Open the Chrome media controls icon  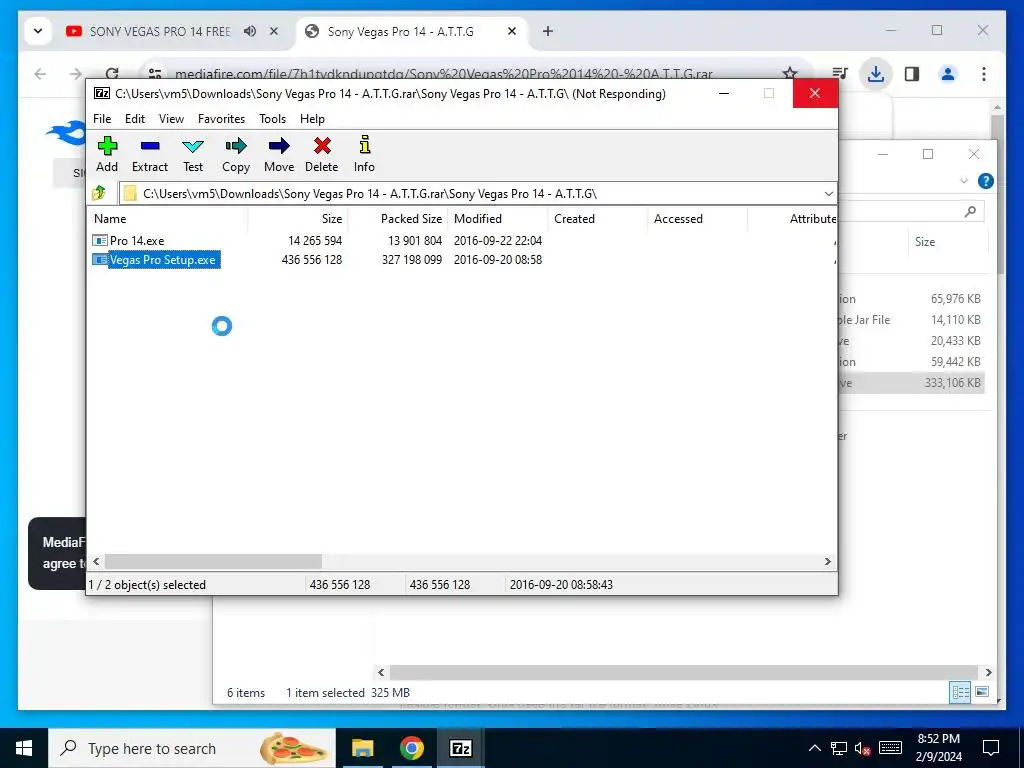pos(840,74)
